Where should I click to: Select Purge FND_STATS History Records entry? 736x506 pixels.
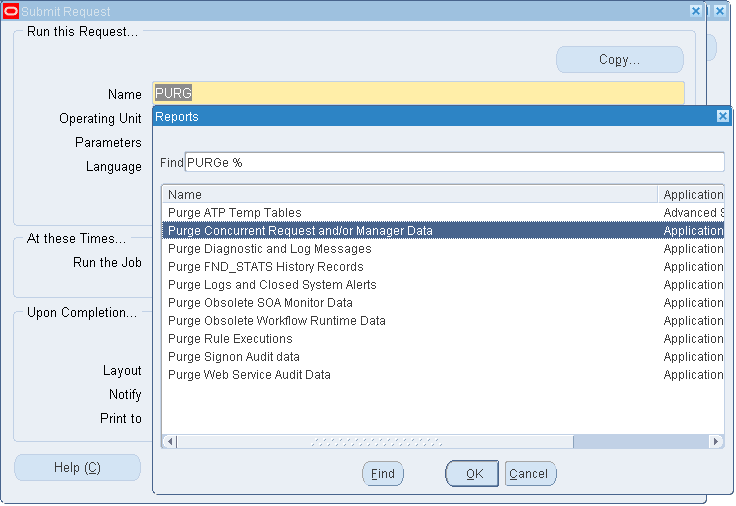[443, 267]
